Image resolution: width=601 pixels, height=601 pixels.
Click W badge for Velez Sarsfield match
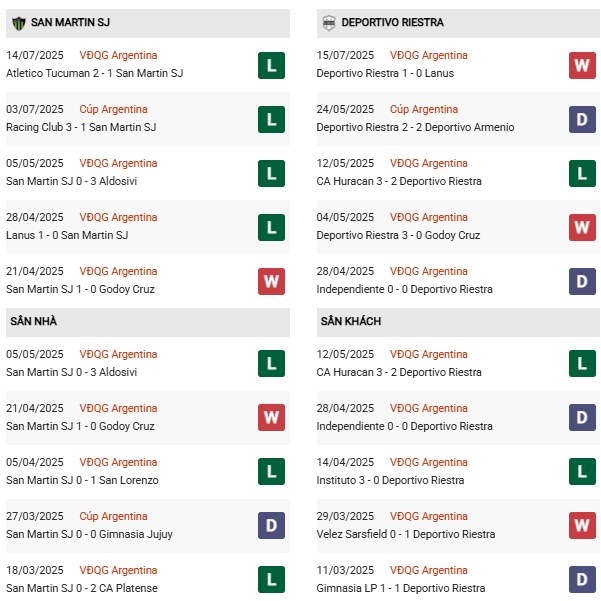pos(582,525)
